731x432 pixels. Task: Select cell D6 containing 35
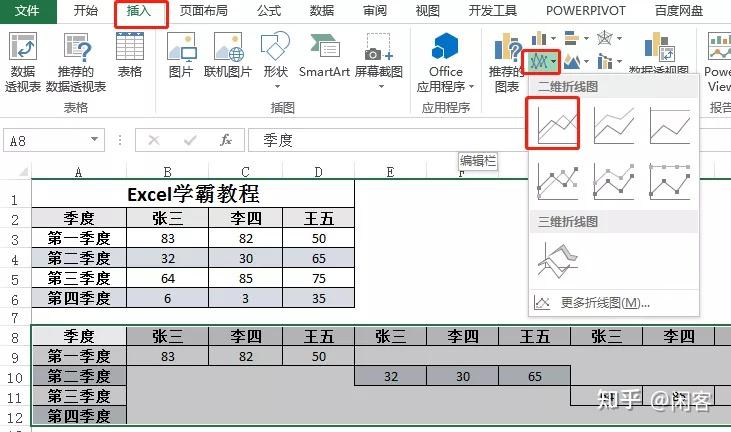(x=318, y=298)
